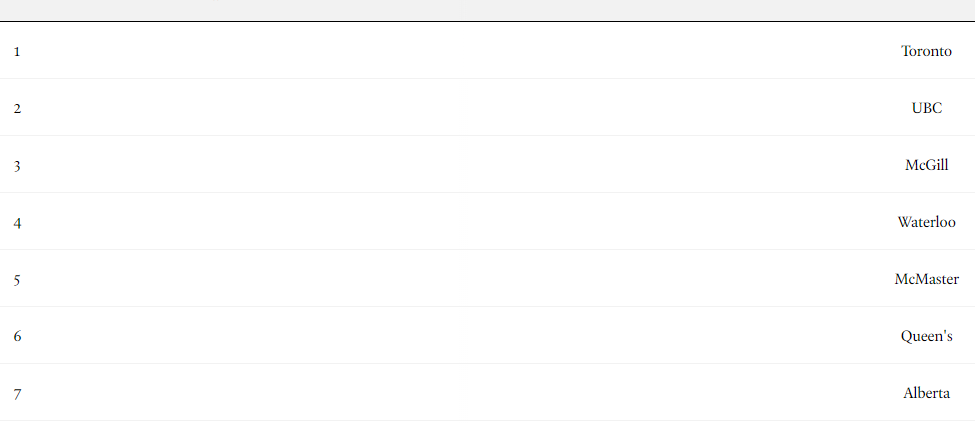Click the rank number 1 cell
975x423 pixels.
click(17, 52)
